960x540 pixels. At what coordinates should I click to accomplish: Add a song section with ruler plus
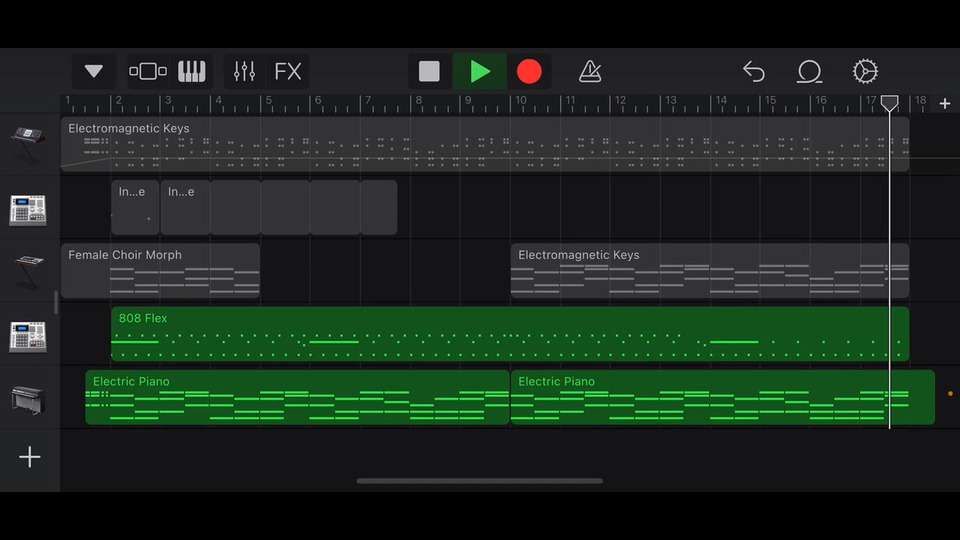point(945,103)
